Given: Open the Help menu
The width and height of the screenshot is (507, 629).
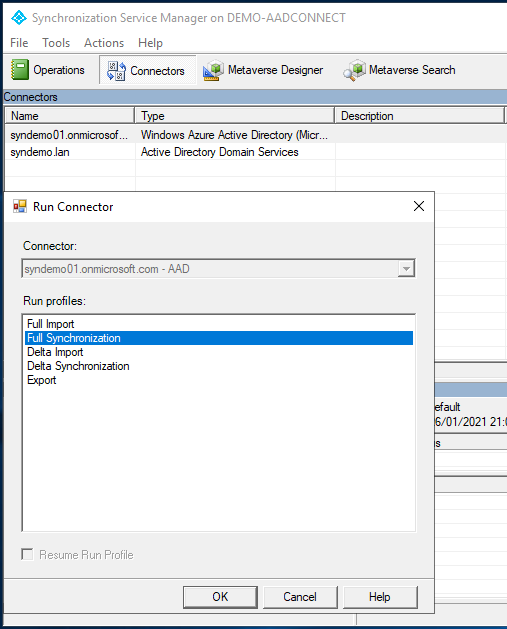Looking at the screenshot, I should tap(150, 43).
